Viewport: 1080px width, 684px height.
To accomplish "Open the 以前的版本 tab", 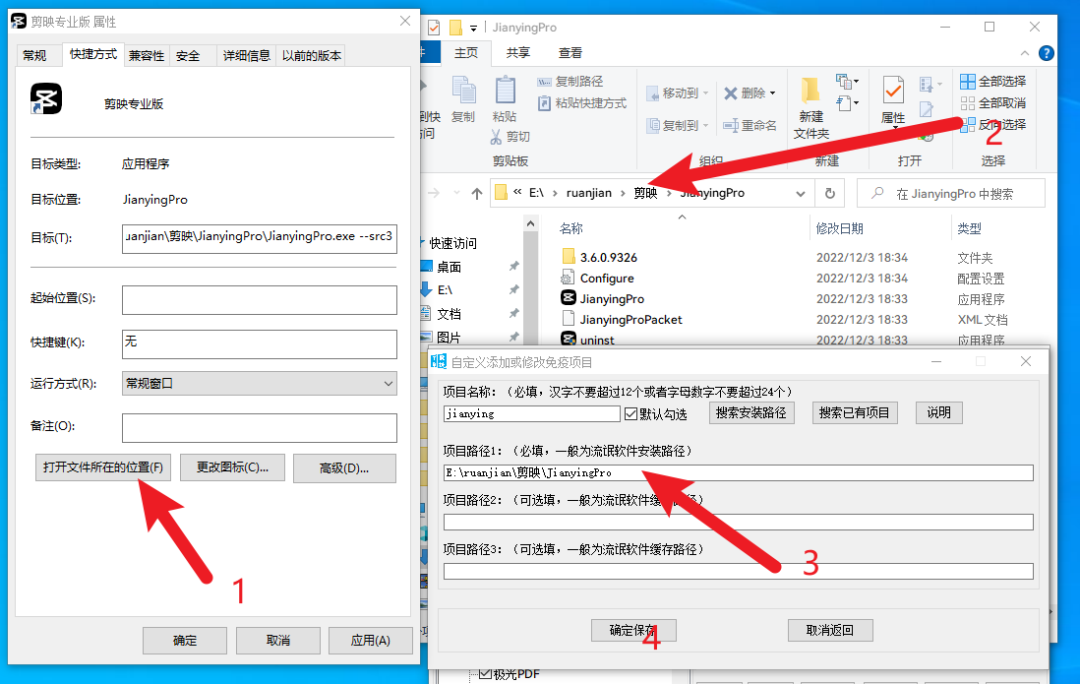I will 311,56.
